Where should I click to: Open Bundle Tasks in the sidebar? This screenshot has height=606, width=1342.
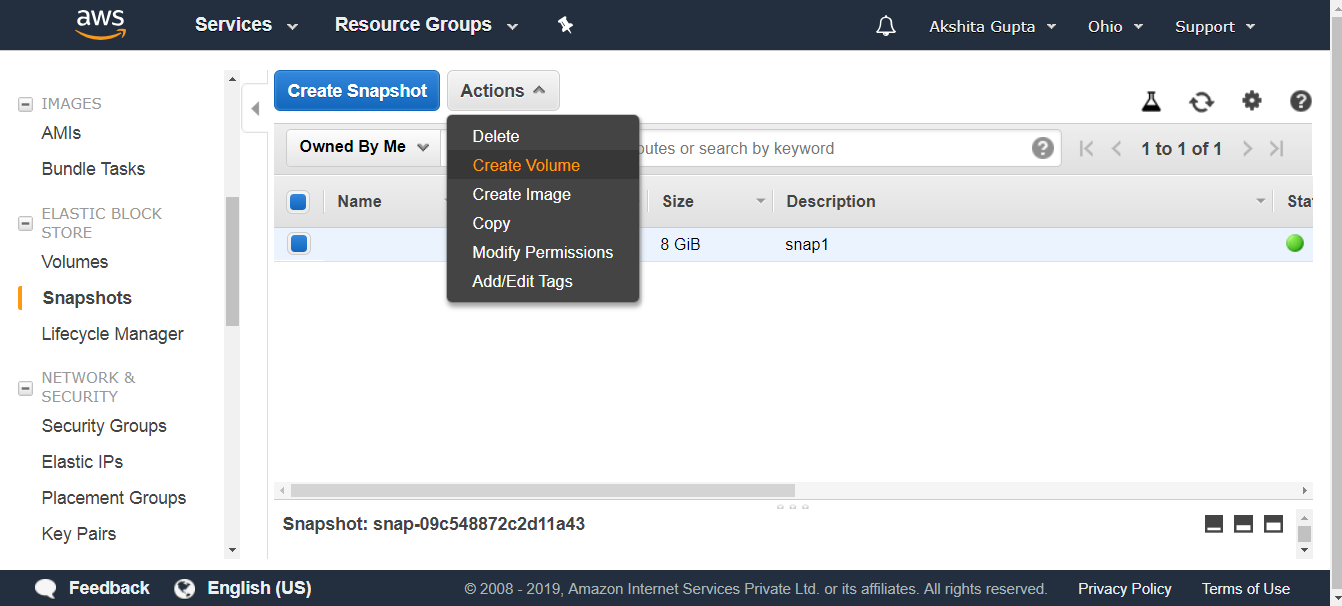pos(93,169)
